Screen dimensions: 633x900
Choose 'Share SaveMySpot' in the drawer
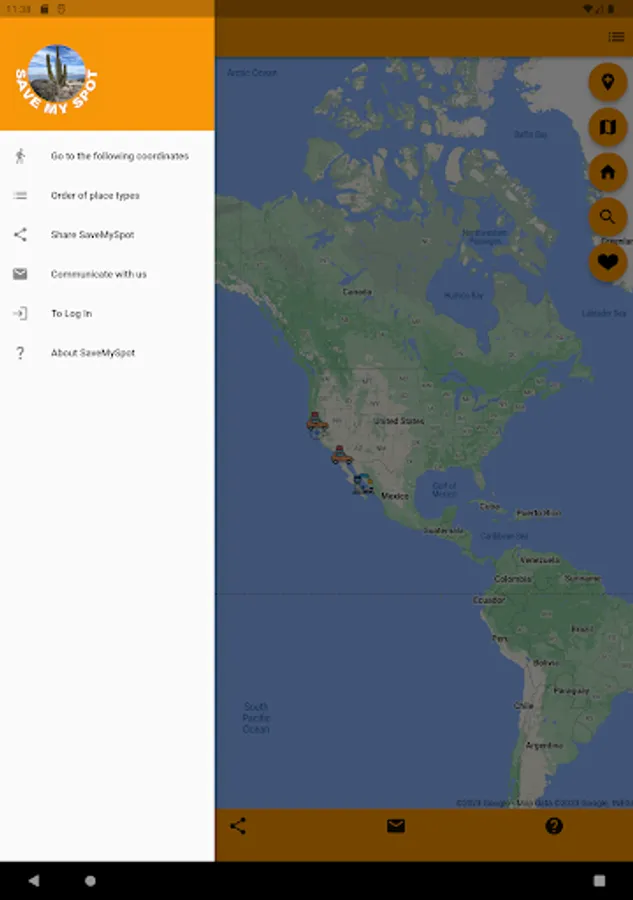[107, 235]
